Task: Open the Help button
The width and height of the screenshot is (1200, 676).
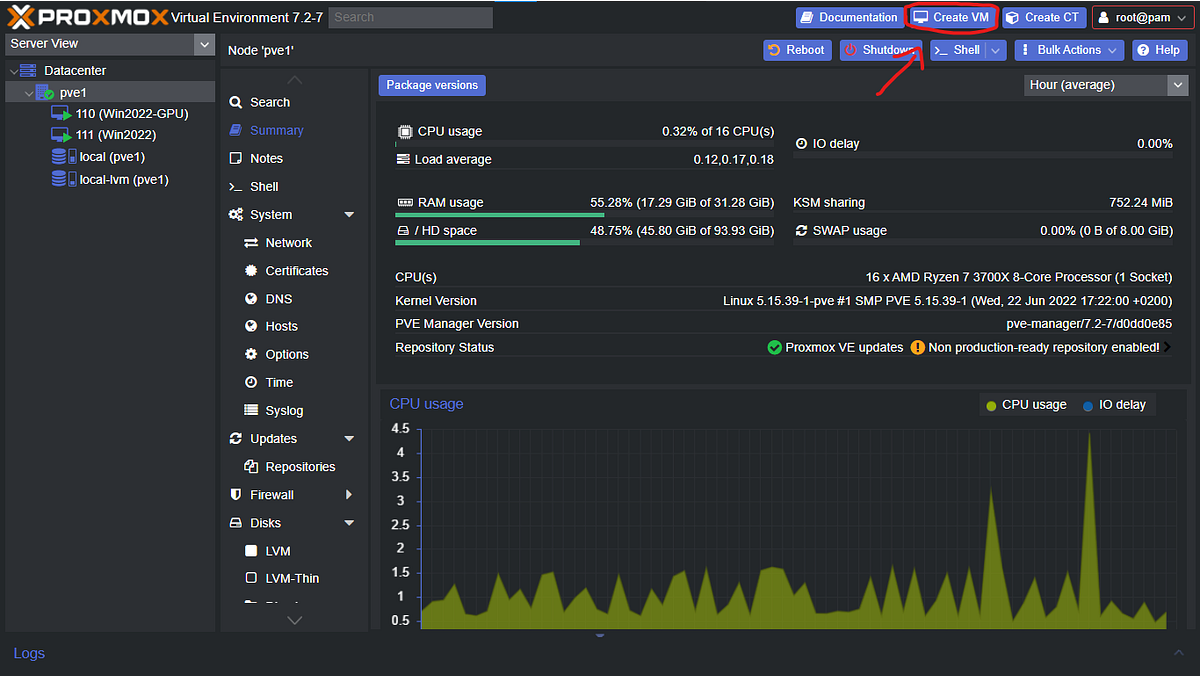Action: (x=1157, y=50)
